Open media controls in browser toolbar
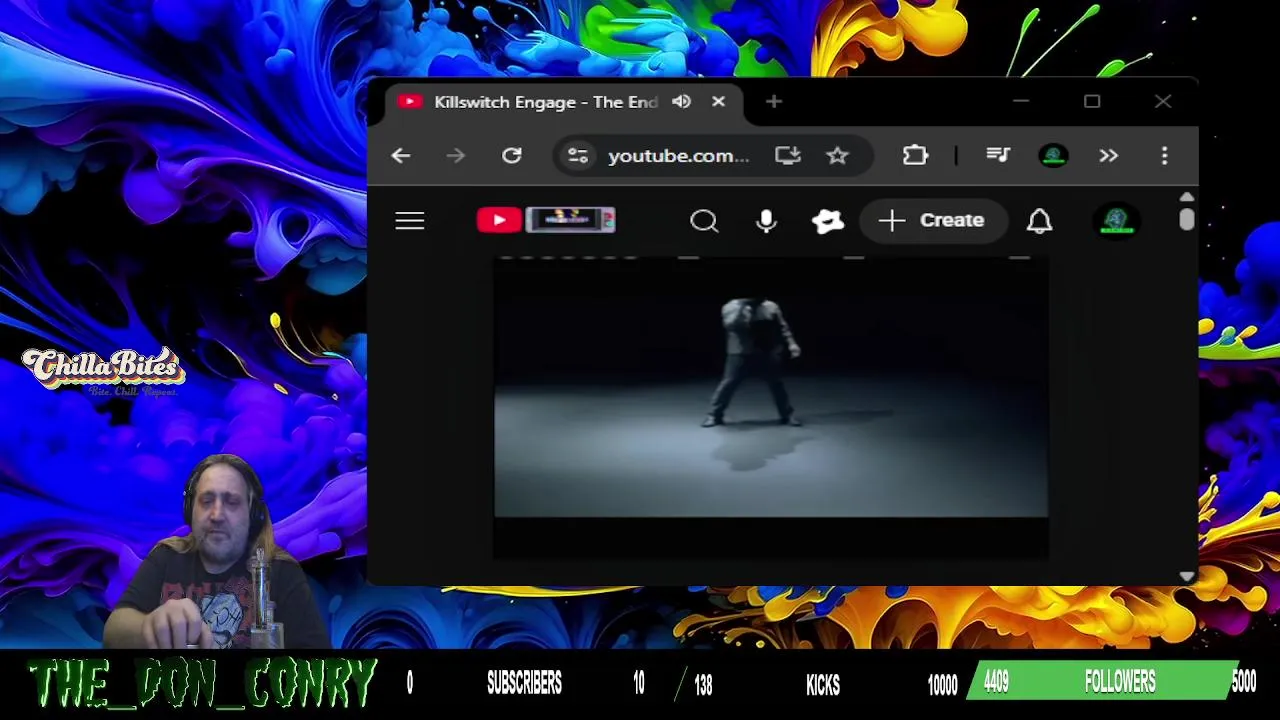Screen dimensions: 1280x720 tap(997, 156)
